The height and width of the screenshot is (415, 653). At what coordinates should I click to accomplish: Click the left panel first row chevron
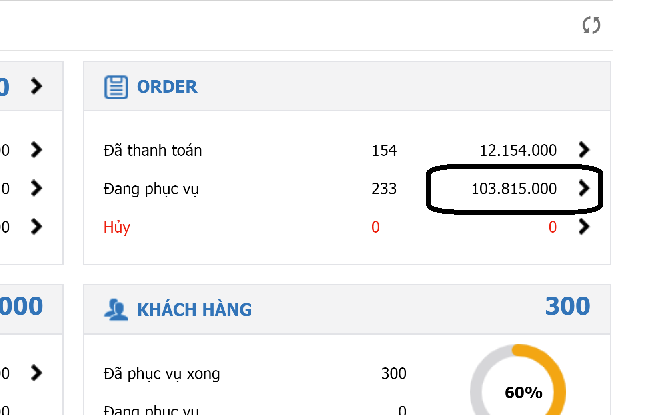[x=36, y=149]
